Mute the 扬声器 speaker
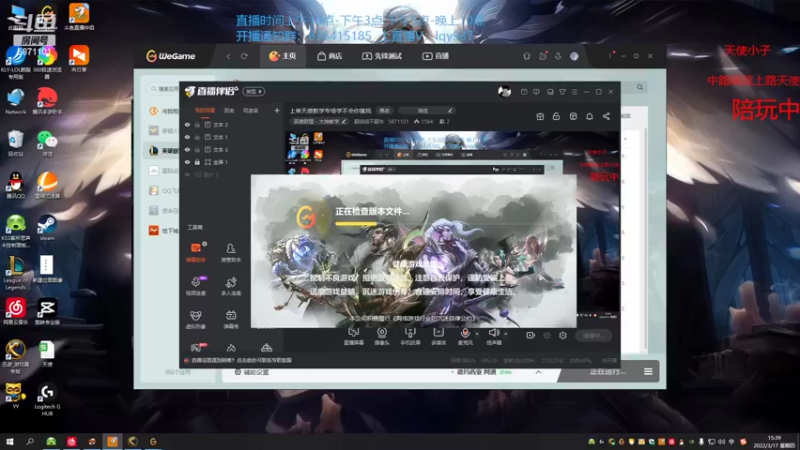The height and width of the screenshot is (450, 800). (x=493, y=336)
